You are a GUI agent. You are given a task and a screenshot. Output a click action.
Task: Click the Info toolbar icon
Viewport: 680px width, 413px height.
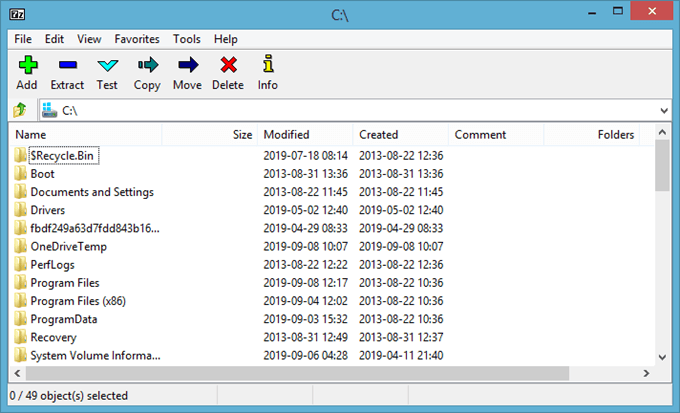[268, 63]
